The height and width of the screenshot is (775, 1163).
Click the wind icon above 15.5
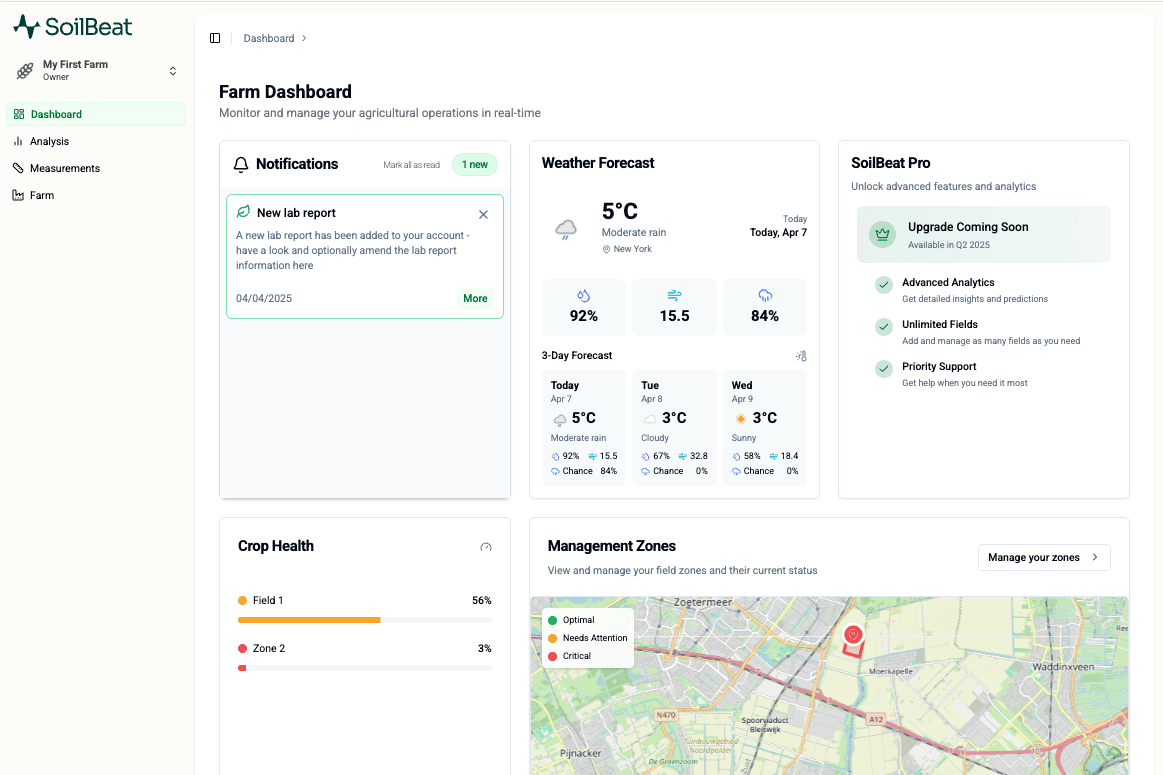674,296
